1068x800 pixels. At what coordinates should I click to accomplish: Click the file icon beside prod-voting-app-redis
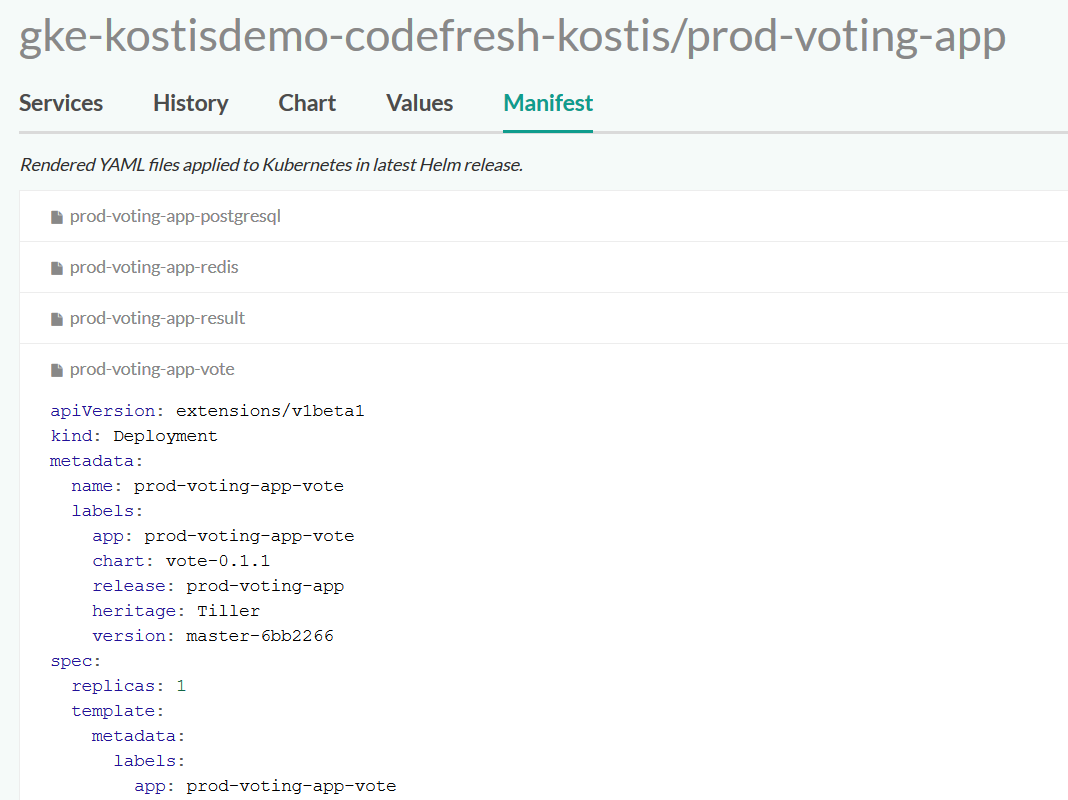click(x=57, y=268)
